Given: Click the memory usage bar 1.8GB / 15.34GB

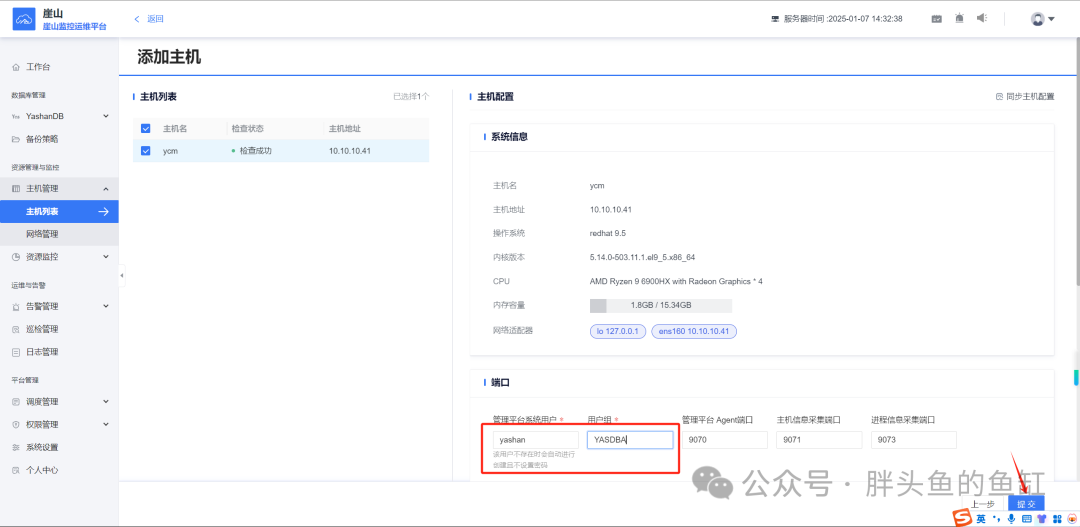Looking at the screenshot, I should pos(661,305).
